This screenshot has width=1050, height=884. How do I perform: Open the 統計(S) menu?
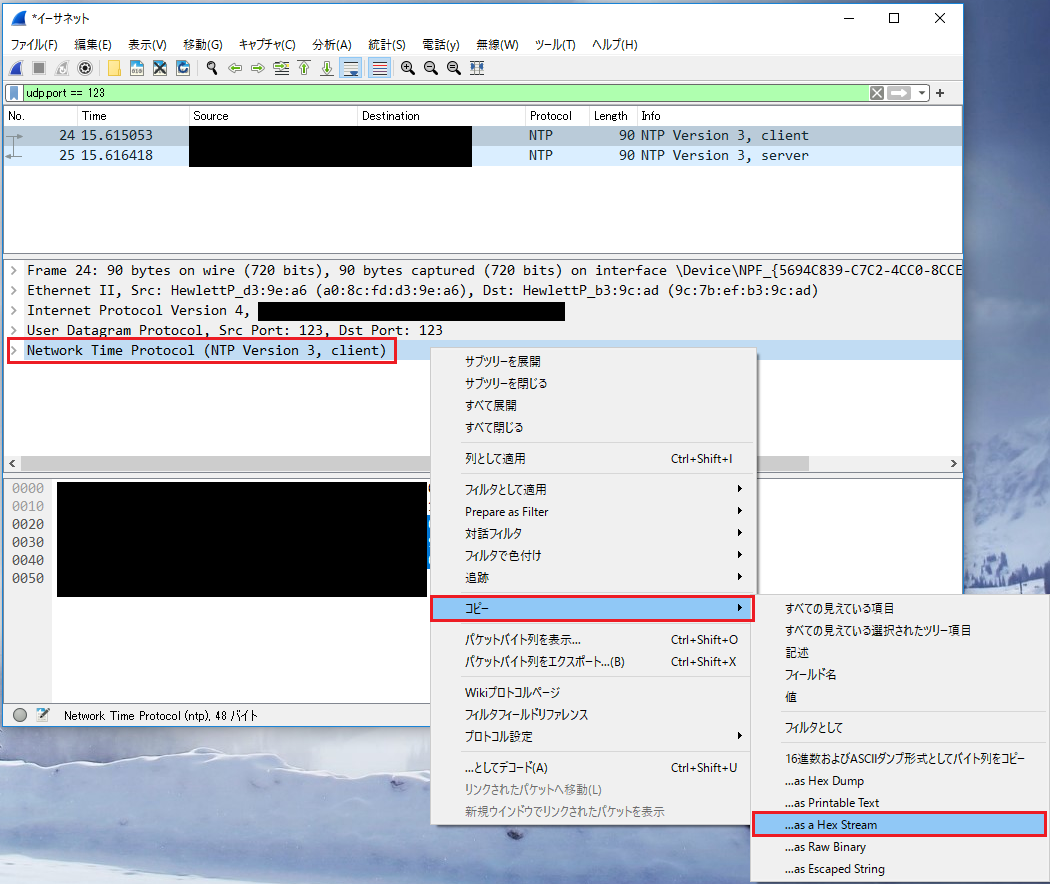tap(386, 45)
